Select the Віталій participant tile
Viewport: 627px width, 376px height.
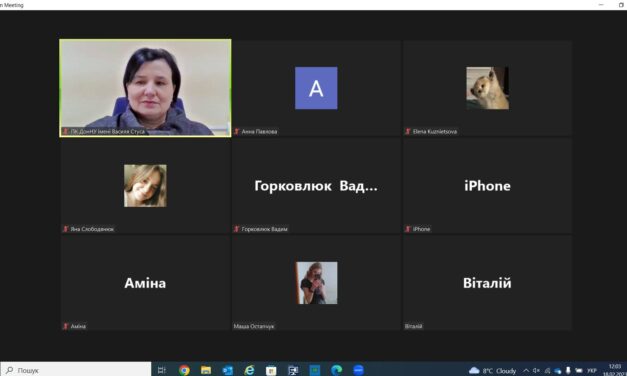(x=487, y=283)
